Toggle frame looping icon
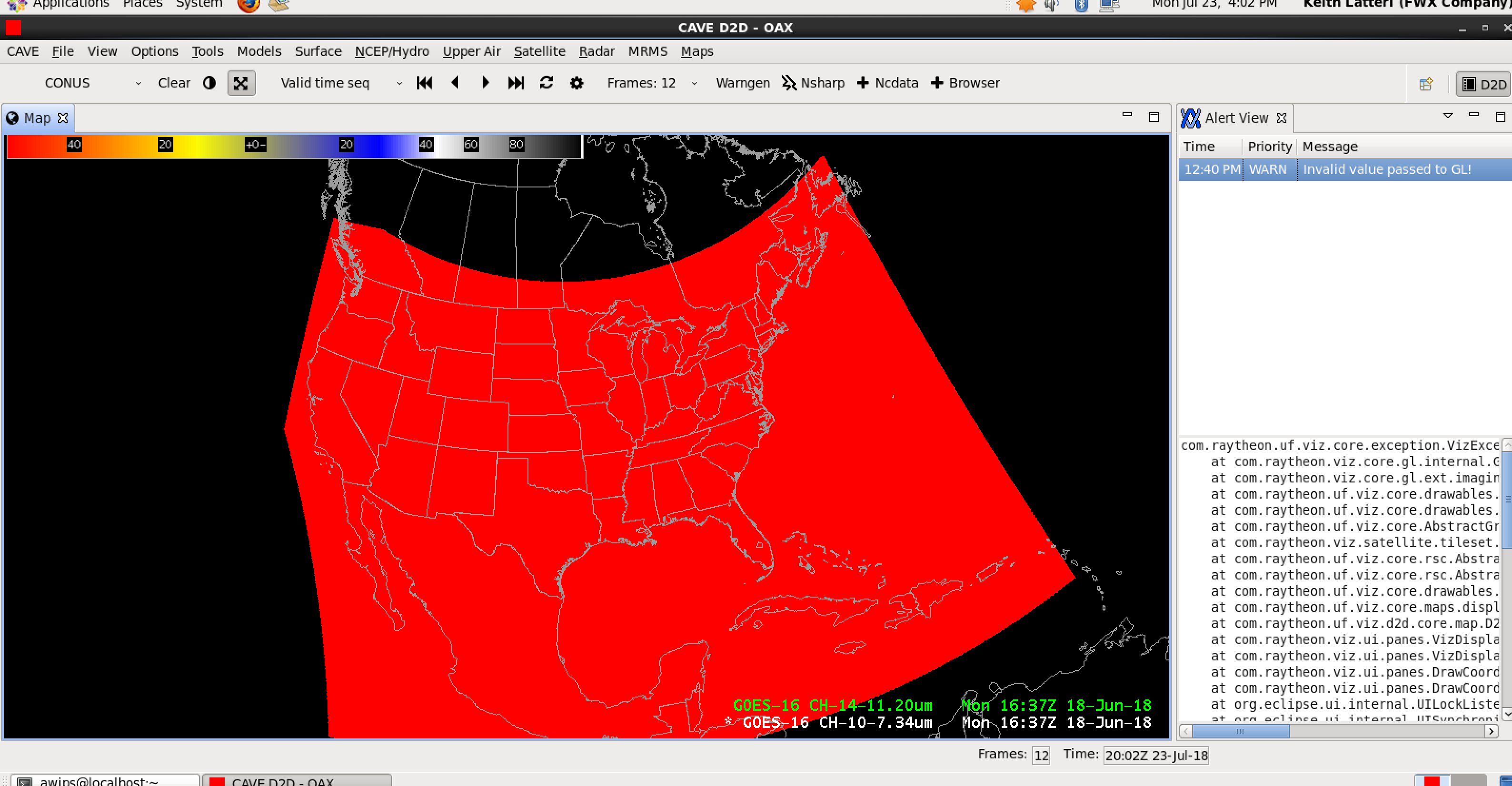 (547, 83)
